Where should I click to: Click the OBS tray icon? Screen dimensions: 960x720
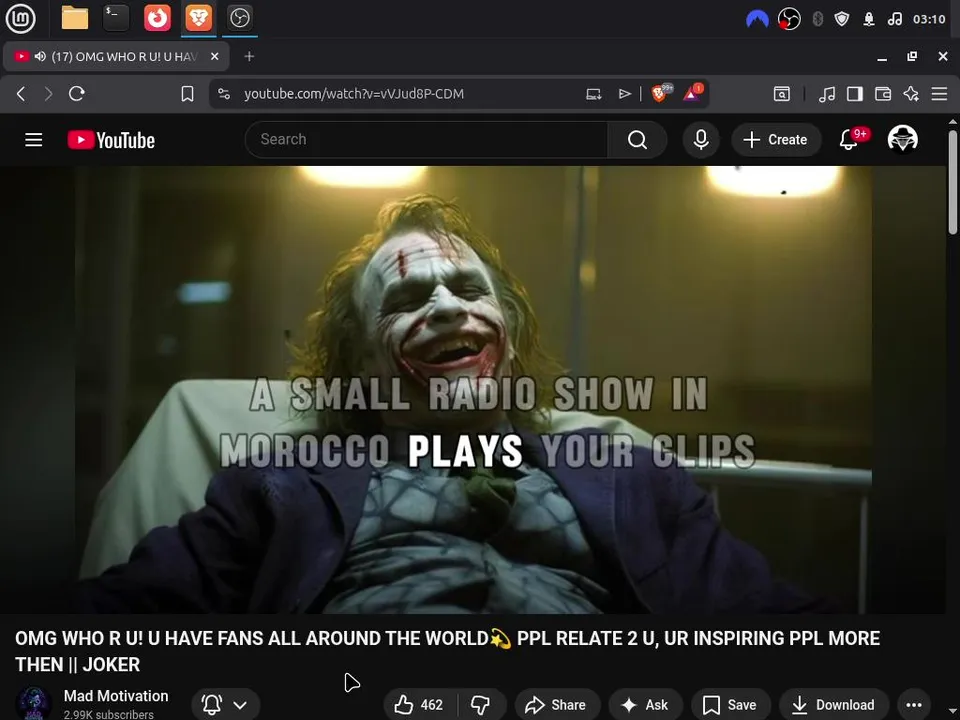pos(789,19)
